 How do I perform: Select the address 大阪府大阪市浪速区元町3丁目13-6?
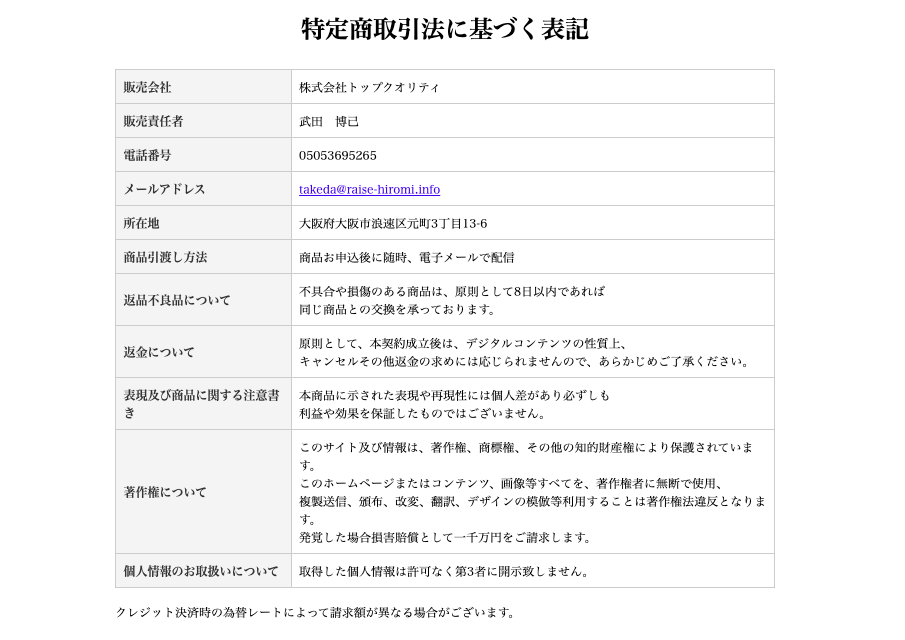(x=393, y=224)
